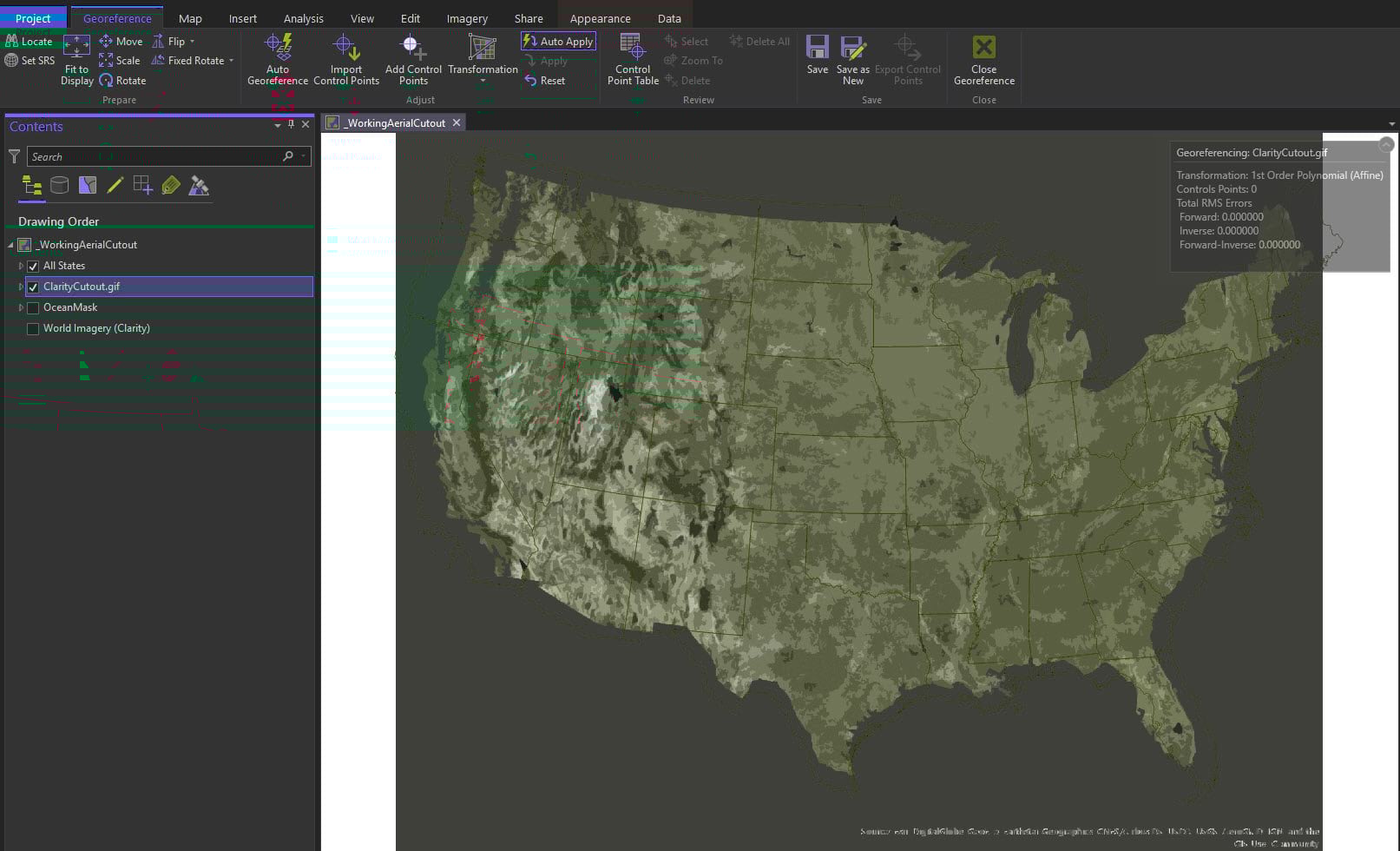
Task: Toggle the Auto Apply button
Action: 558,41
